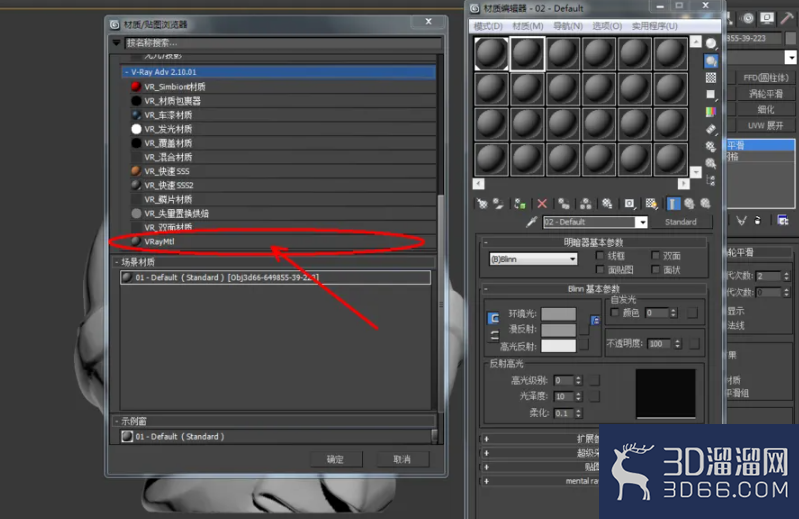The height and width of the screenshot is (519, 799).
Task: Click Put to Library icon
Action: point(607,204)
